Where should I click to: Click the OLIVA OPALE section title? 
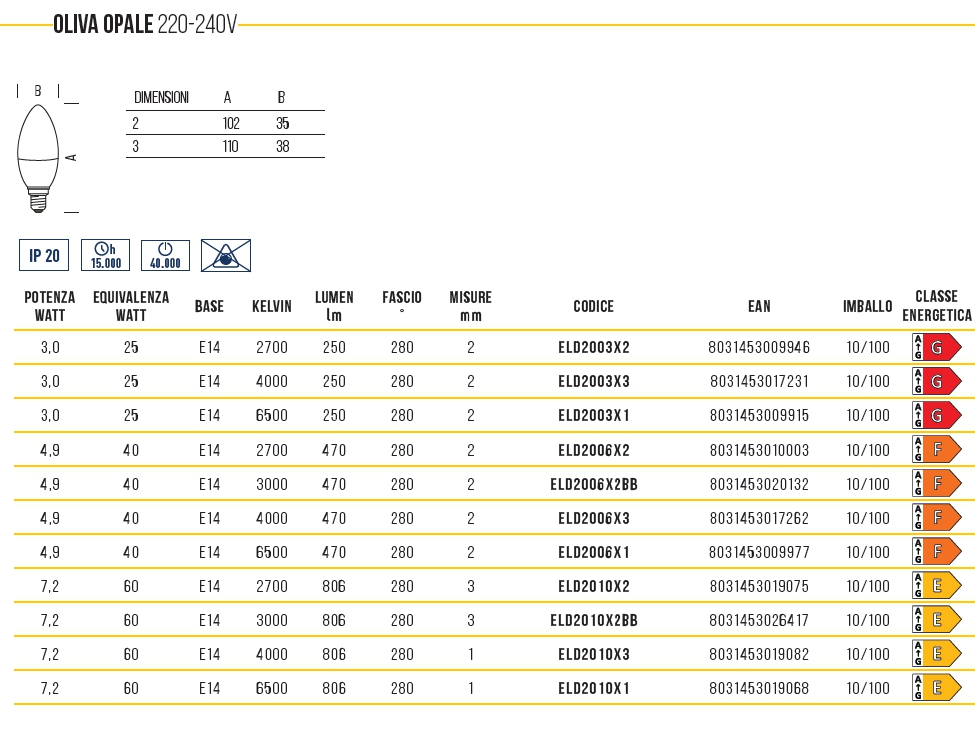coord(145,25)
